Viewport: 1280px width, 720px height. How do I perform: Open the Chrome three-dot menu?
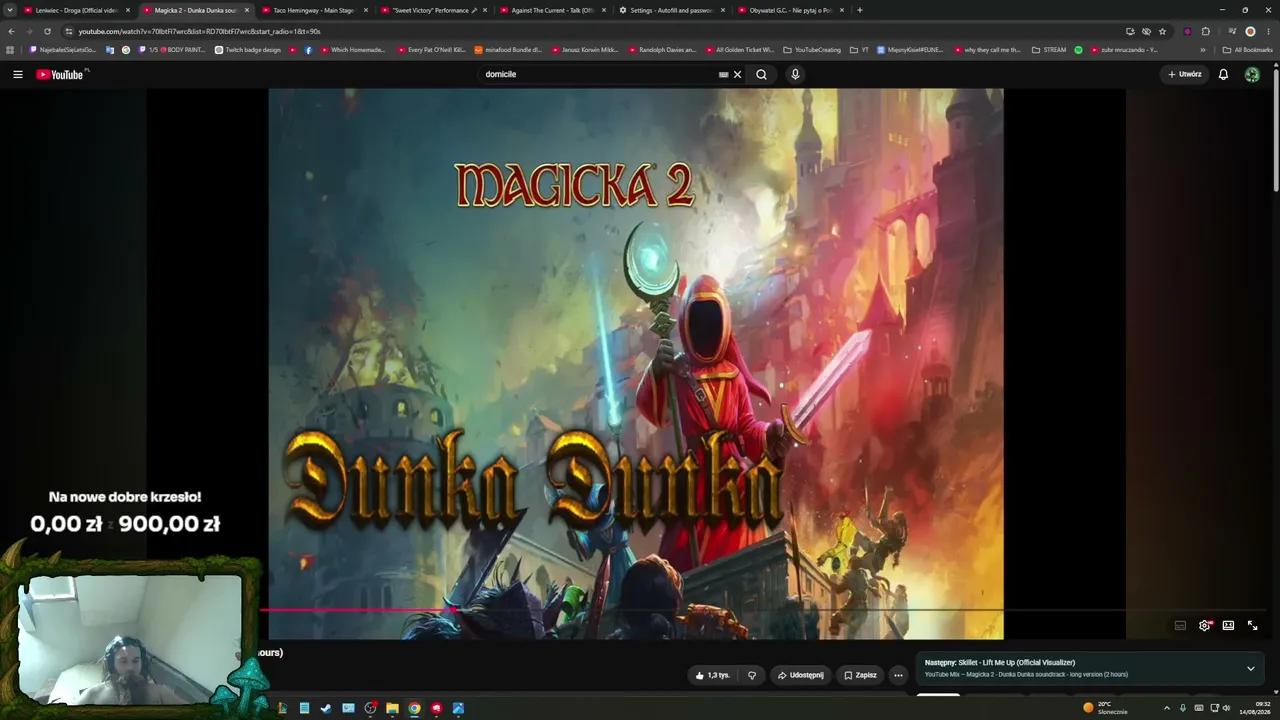coord(1268,31)
